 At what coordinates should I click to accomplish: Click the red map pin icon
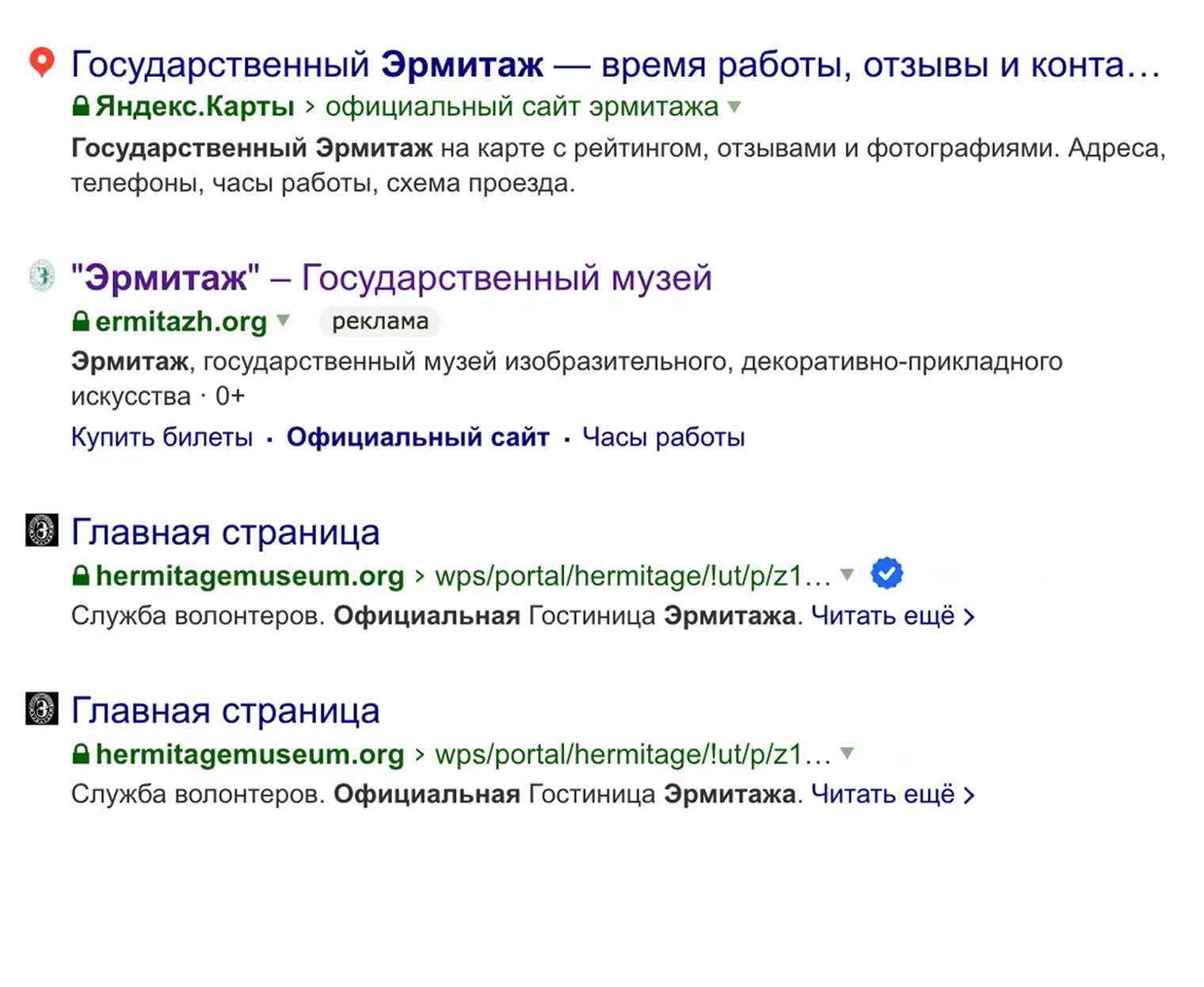42,62
